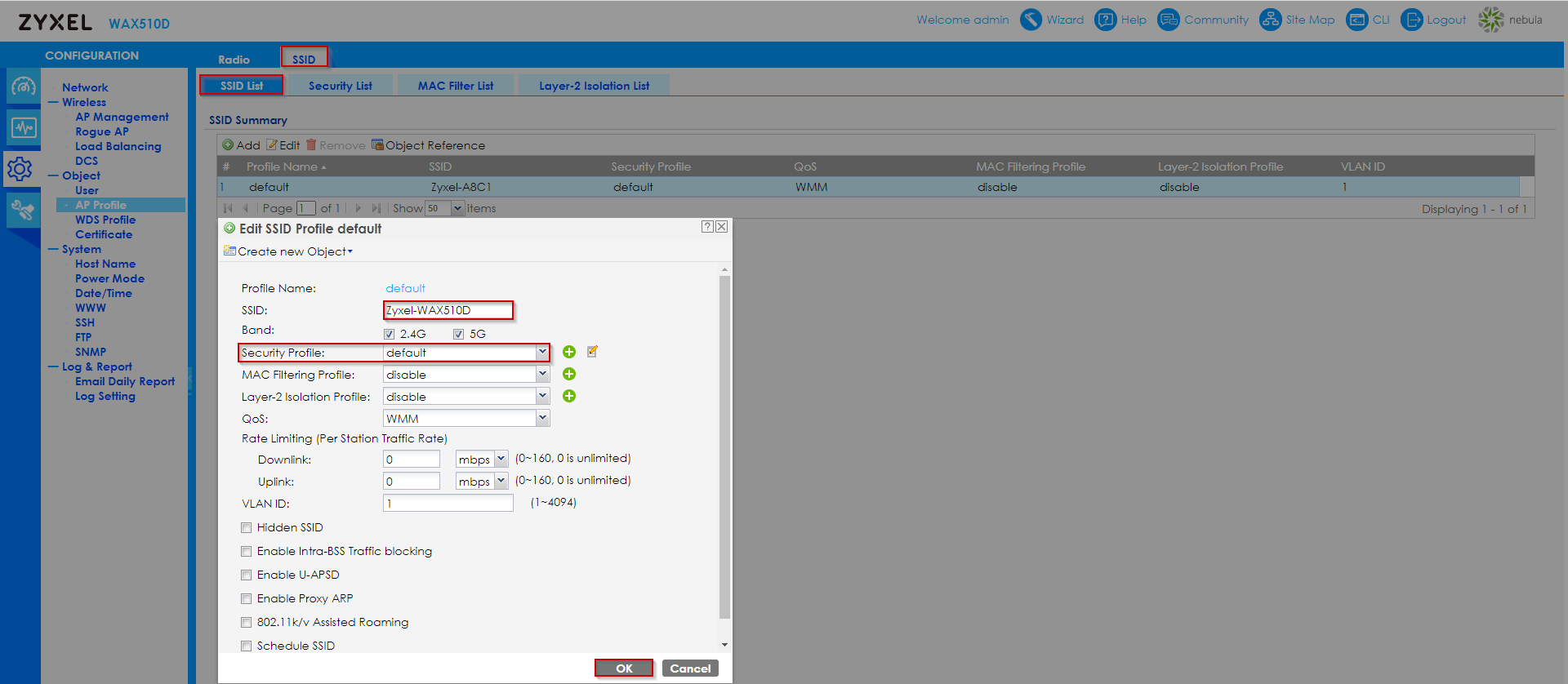Open the CLI console icon
This screenshot has height=684, width=1568.
pyautogui.click(x=1356, y=20)
